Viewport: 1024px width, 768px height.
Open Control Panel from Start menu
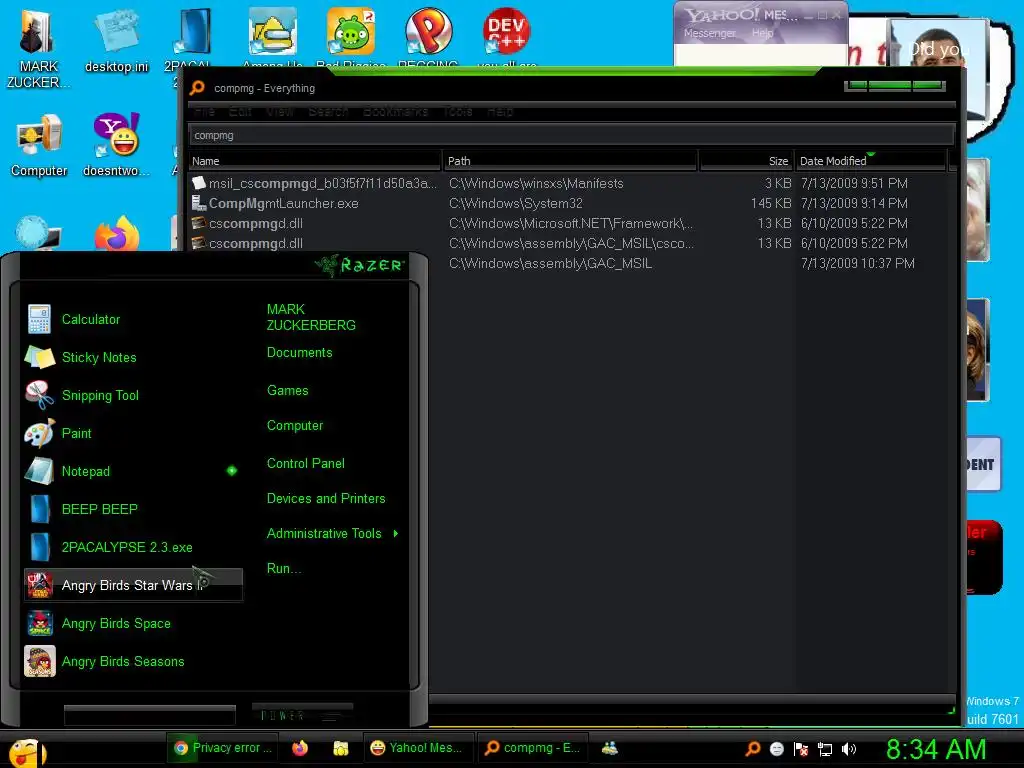click(x=306, y=464)
